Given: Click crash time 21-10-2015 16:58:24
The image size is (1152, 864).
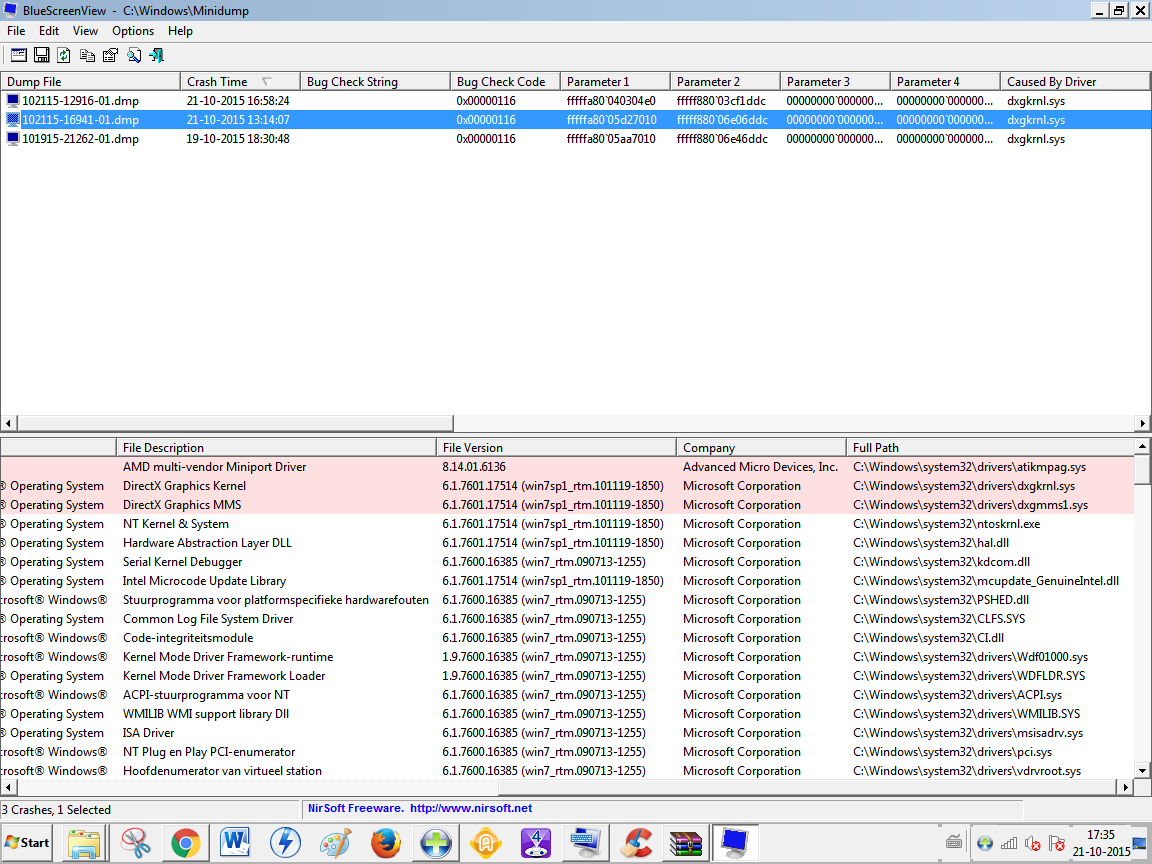Looking at the screenshot, I should coord(237,101).
